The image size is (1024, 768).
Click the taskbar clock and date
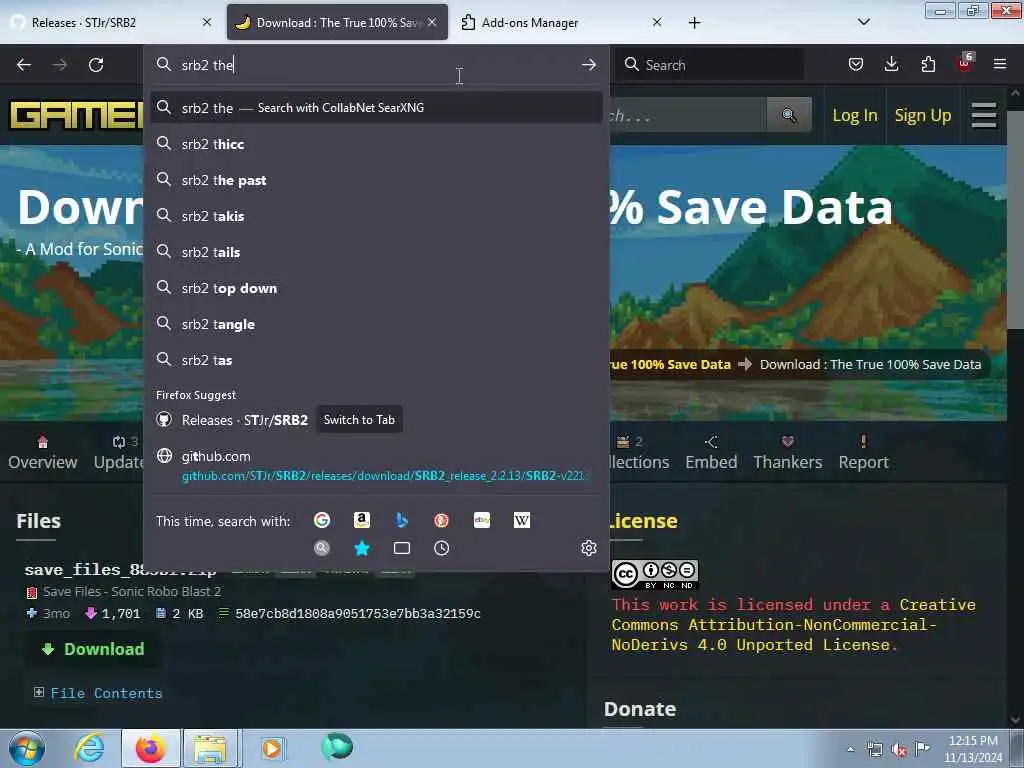pyautogui.click(x=972, y=749)
